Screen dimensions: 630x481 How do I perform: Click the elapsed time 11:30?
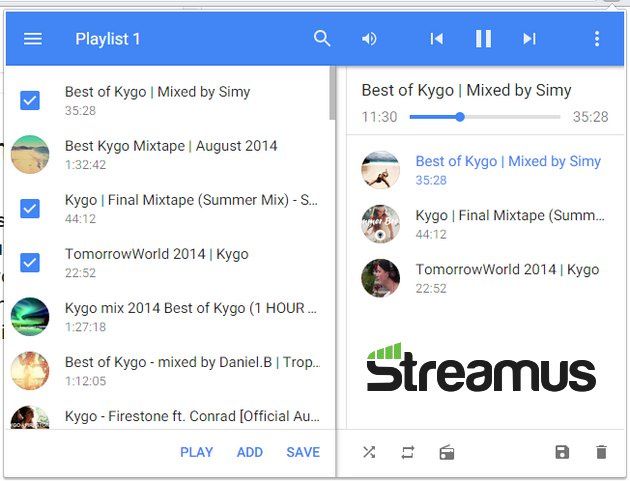point(379,117)
